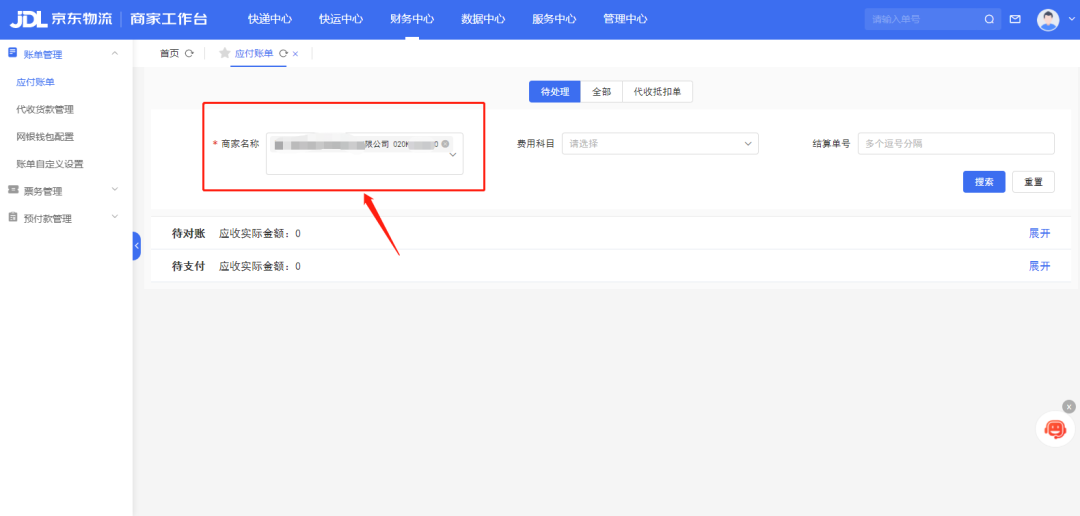Open 网银钱包配置 in the sidebar
The width and height of the screenshot is (1080, 516).
click(45, 136)
